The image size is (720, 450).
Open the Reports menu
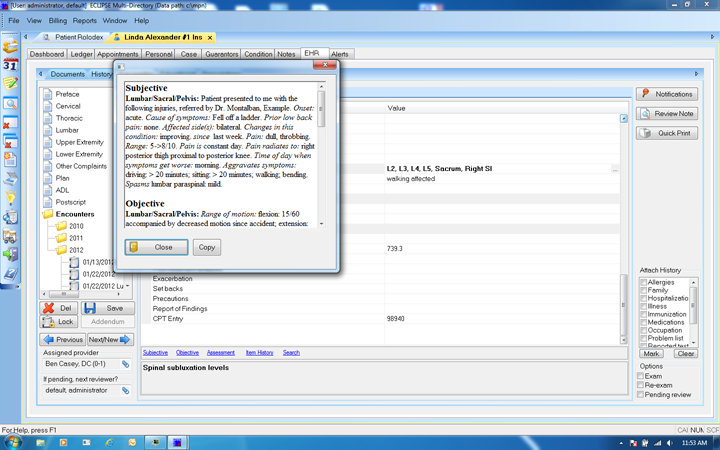tap(84, 21)
